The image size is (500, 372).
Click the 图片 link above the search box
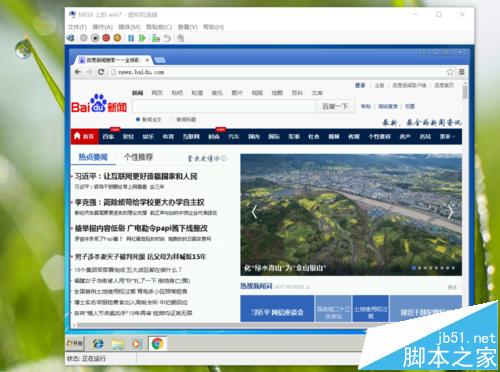[x=237, y=93]
